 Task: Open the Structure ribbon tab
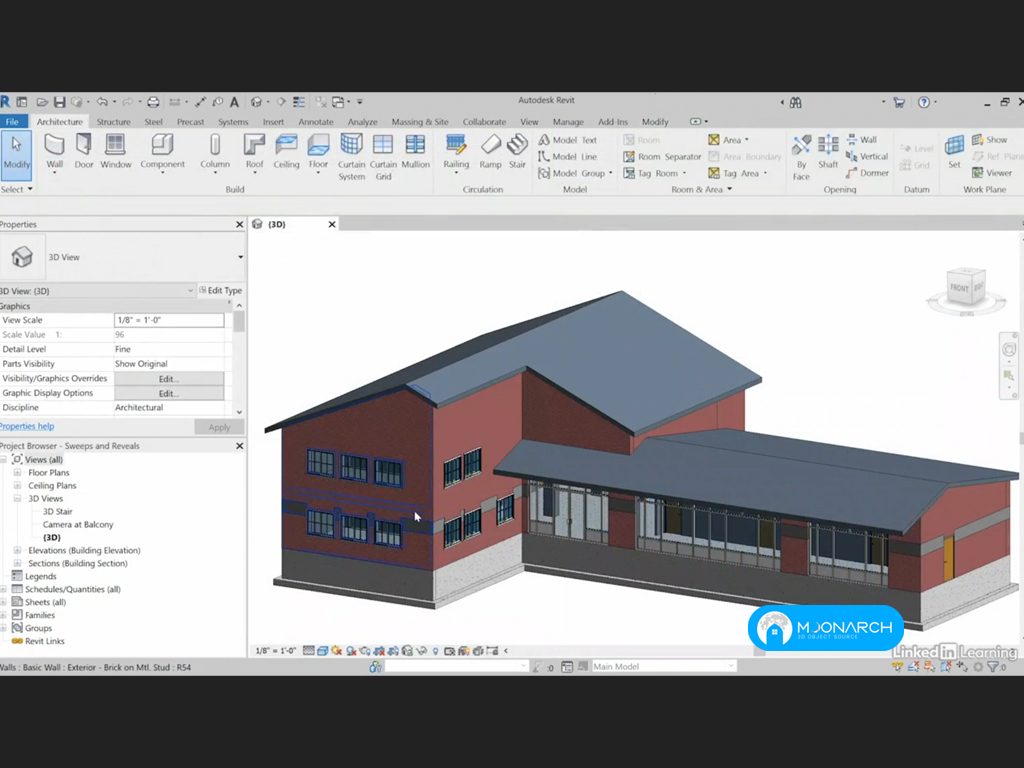pos(114,122)
